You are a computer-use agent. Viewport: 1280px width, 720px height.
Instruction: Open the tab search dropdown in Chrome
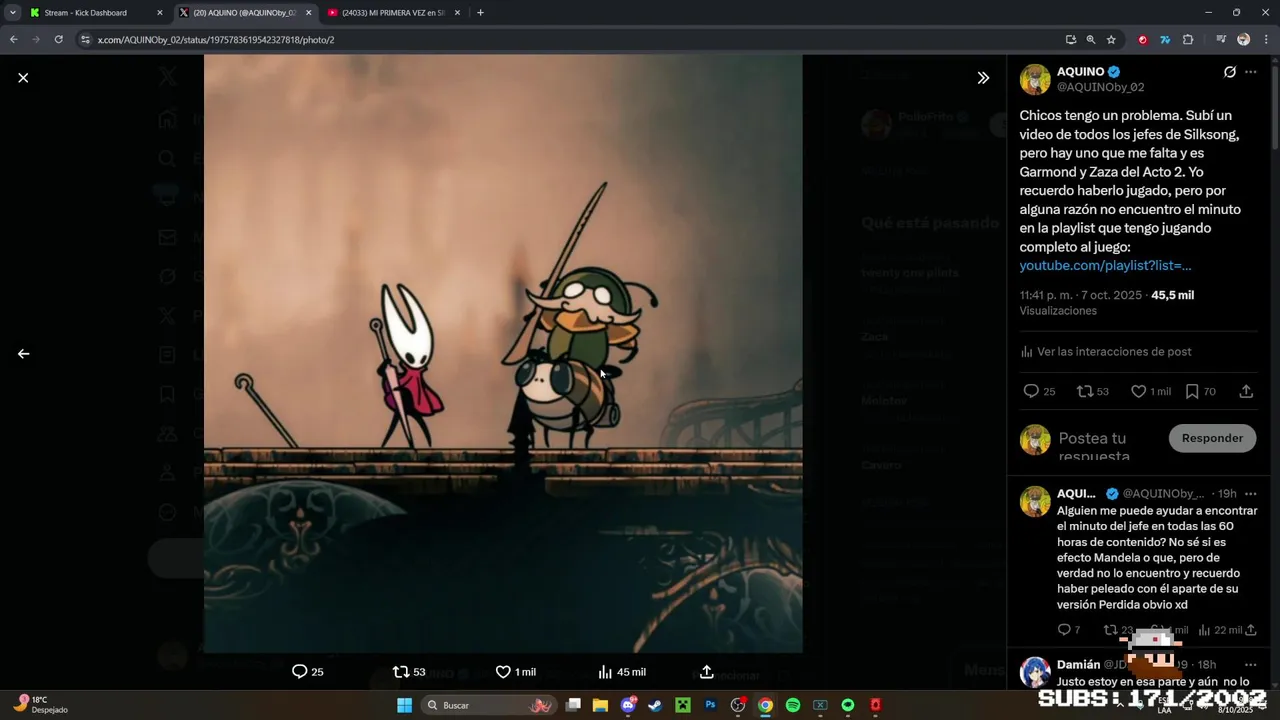pos(12,13)
